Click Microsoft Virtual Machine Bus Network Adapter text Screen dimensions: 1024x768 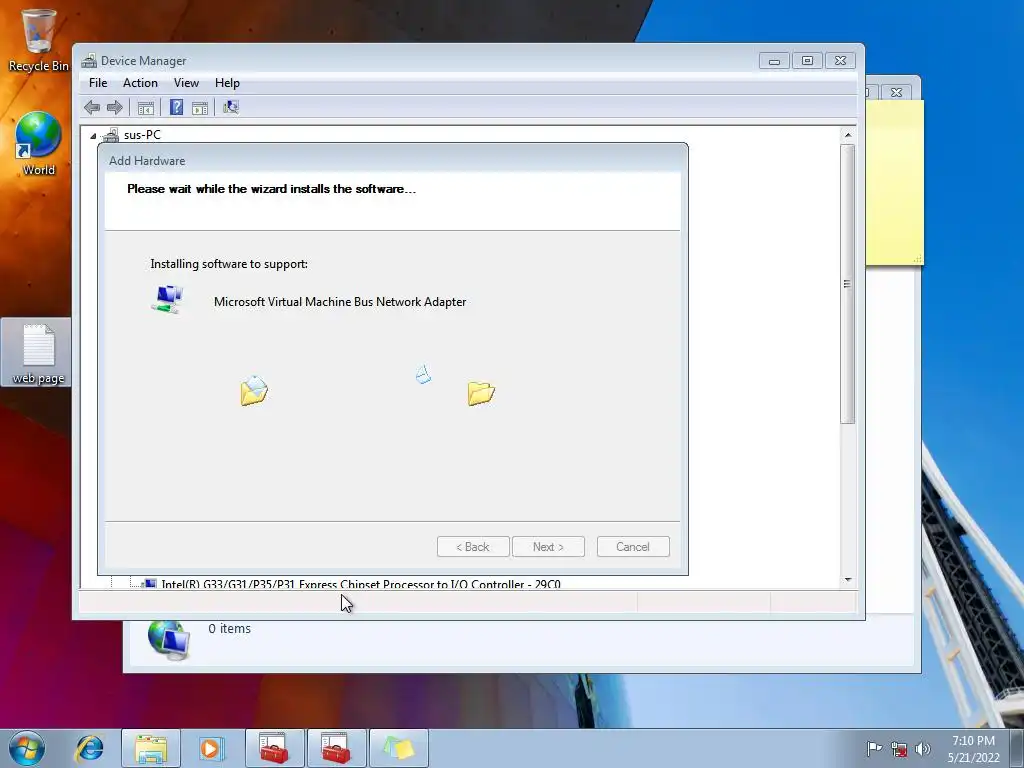(x=340, y=302)
